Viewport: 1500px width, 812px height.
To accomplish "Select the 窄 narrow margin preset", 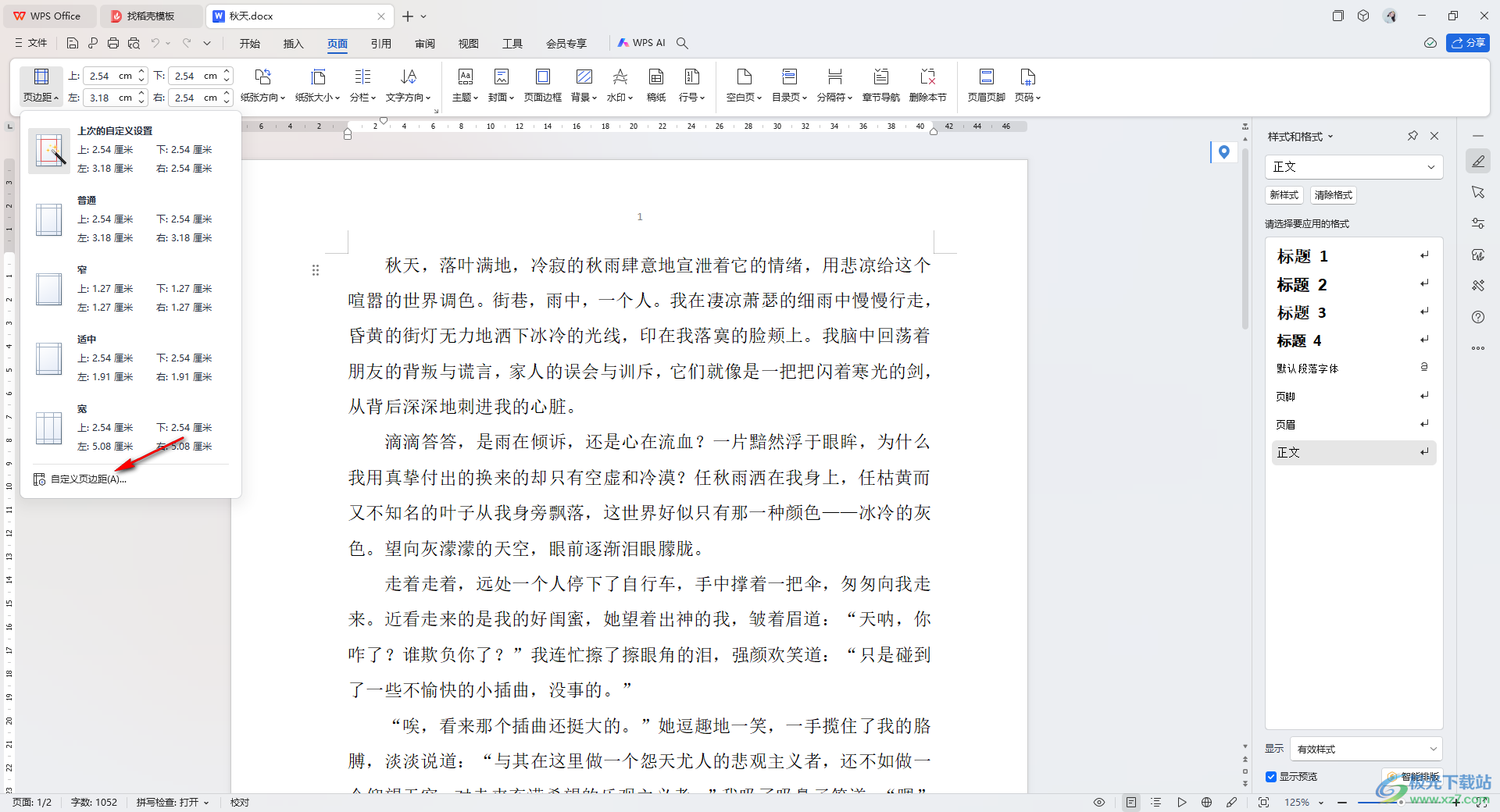I will click(130, 289).
